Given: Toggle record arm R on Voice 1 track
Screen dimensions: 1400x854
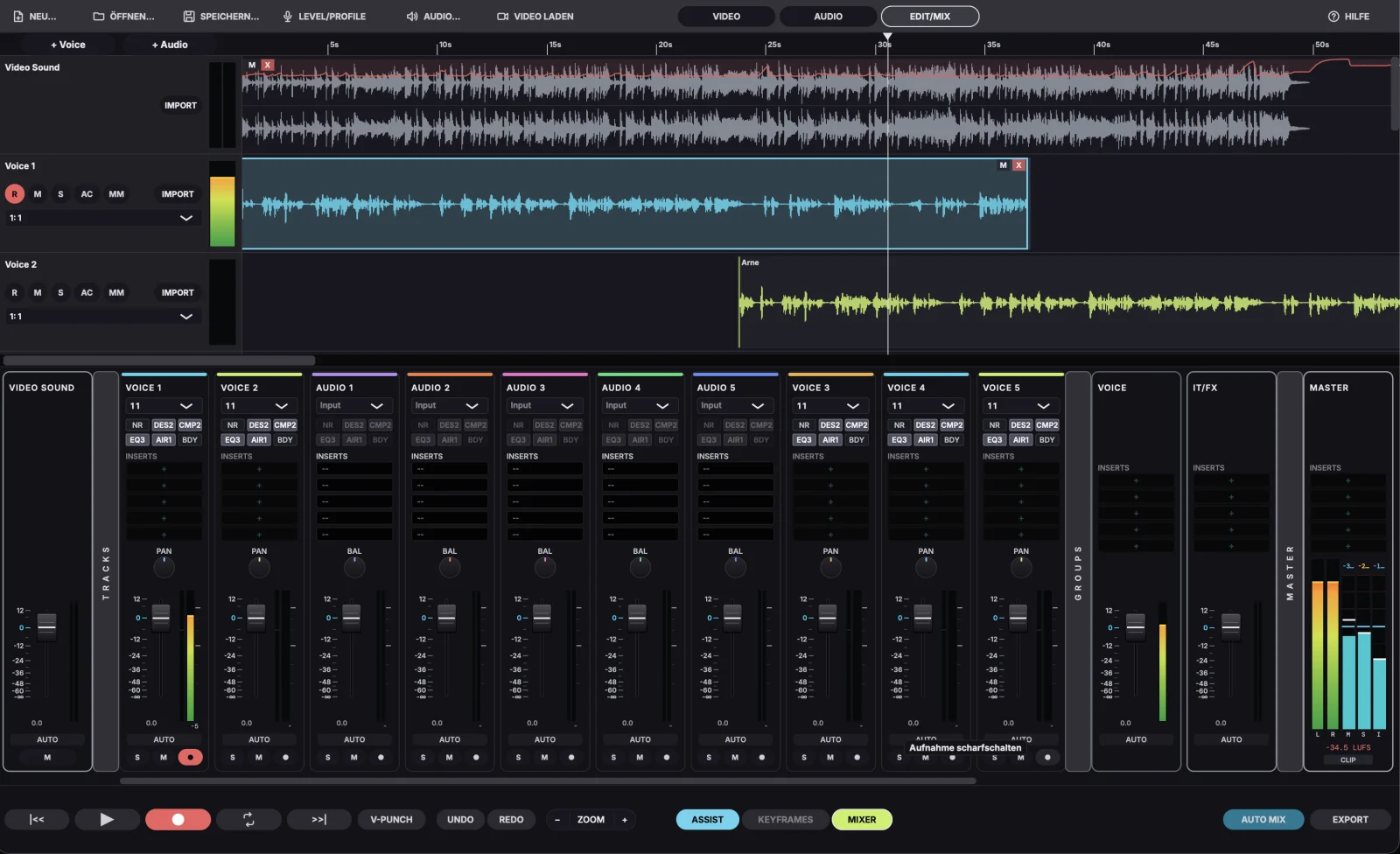Looking at the screenshot, I should pyautogui.click(x=14, y=194).
